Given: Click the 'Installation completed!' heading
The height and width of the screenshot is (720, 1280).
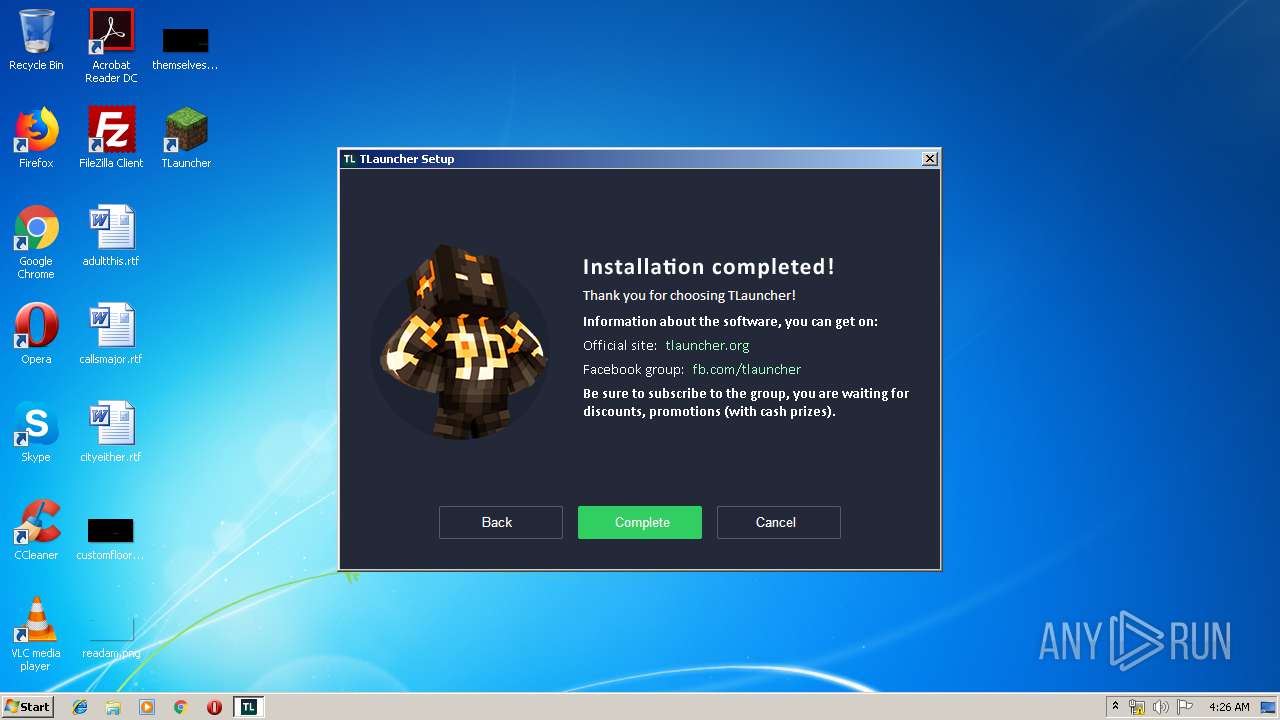Looking at the screenshot, I should [709, 267].
